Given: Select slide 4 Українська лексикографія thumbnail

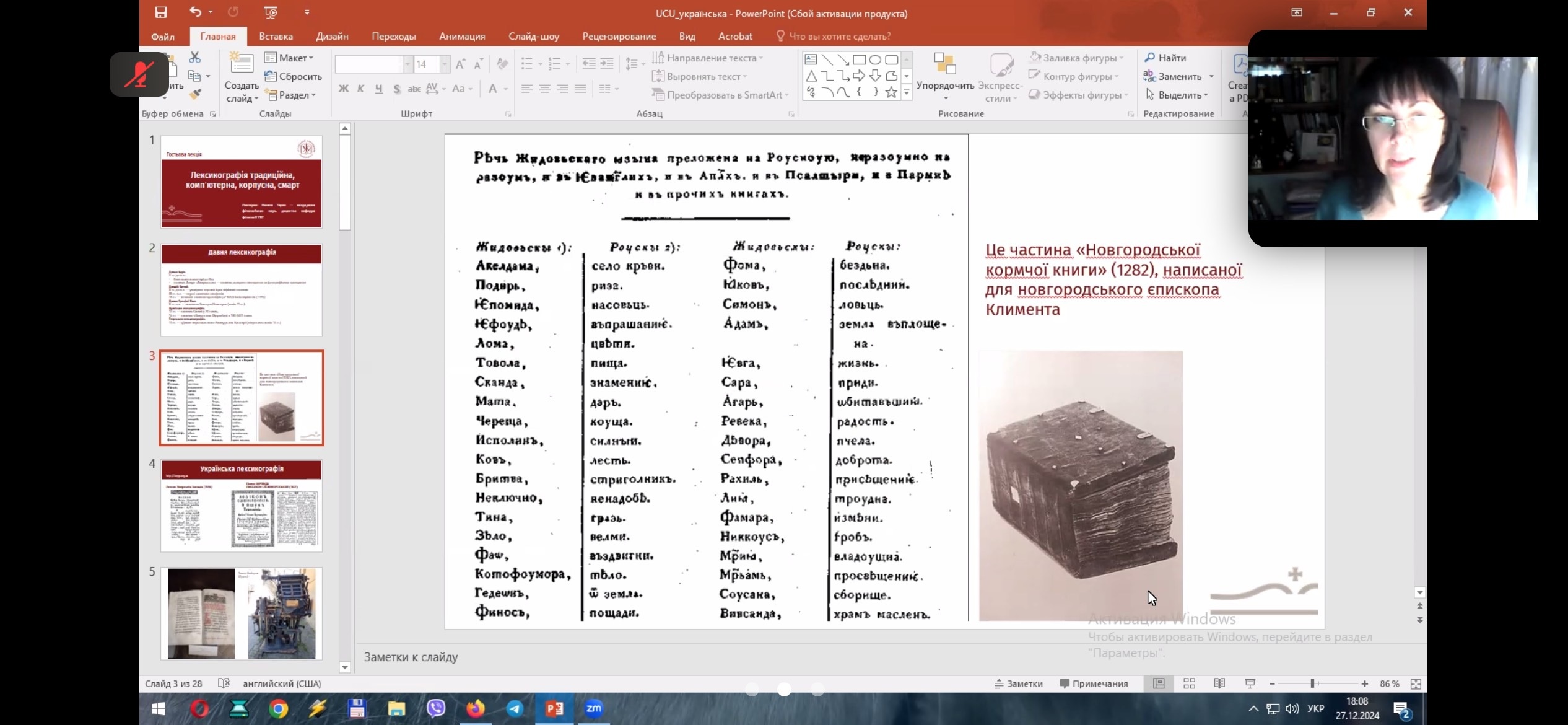Looking at the screenshot, I should click(x=242, y=506).
